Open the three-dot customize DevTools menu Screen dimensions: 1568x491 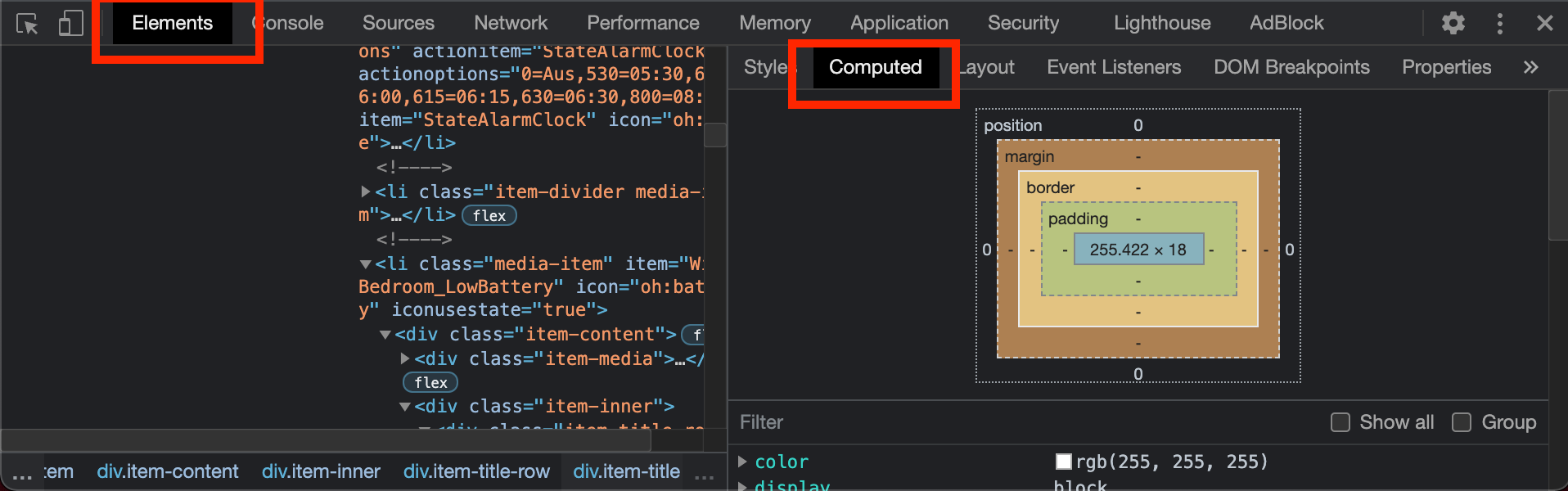click(1499, 23)
